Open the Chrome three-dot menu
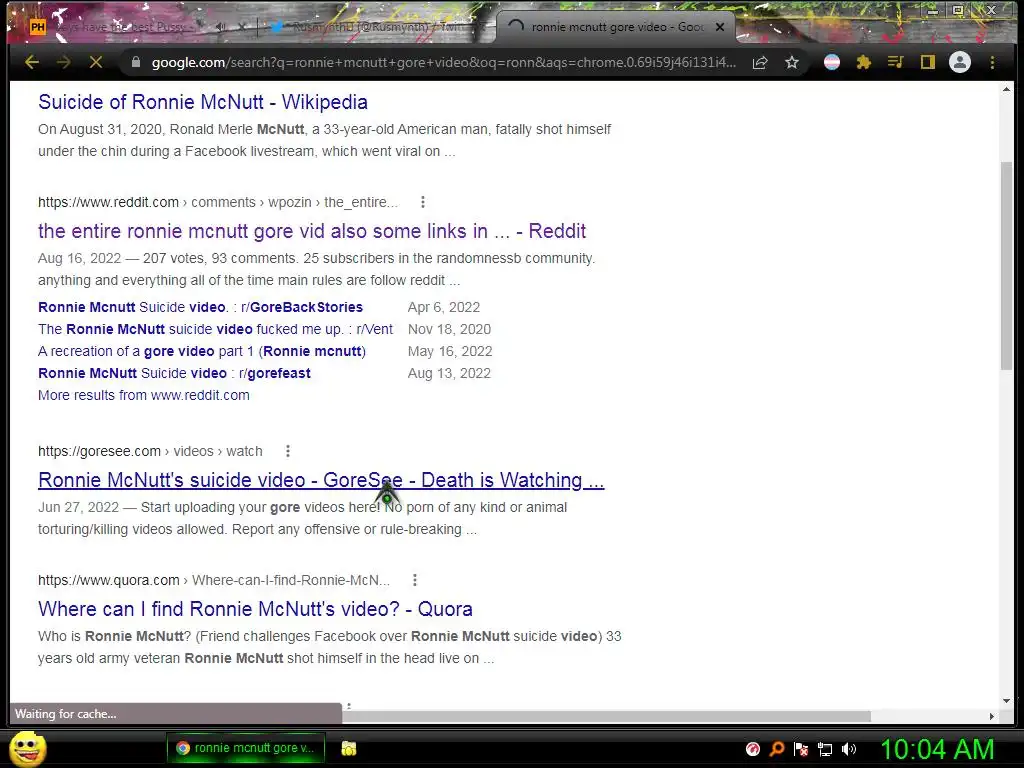1024x768 pixels. coord(992,63)
